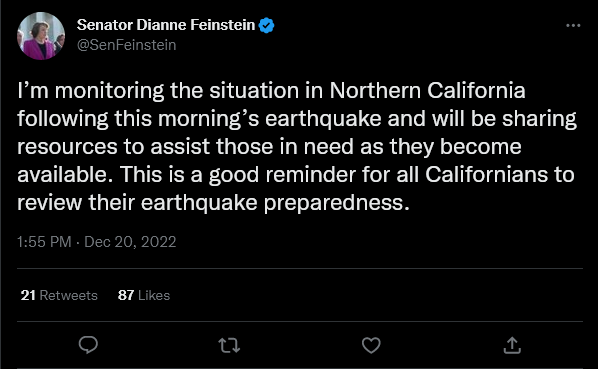Click the blue verified checkmark badge

point(266,26)
